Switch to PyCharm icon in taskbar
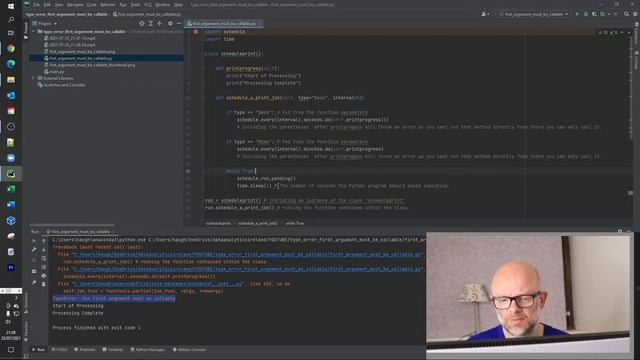 click(x=11, y=174)
